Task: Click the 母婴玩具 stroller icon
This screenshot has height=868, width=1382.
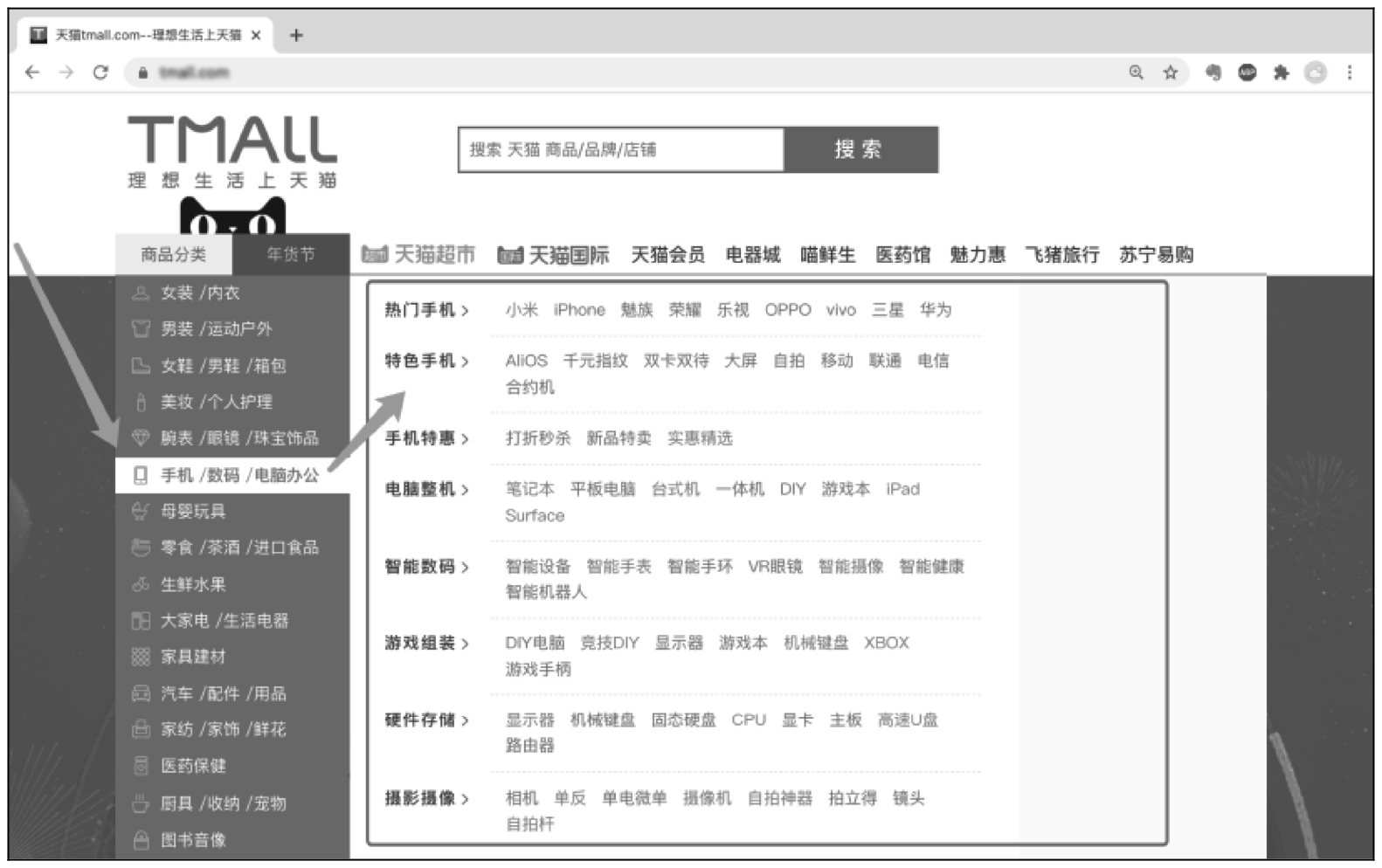Action: (141, 511)
